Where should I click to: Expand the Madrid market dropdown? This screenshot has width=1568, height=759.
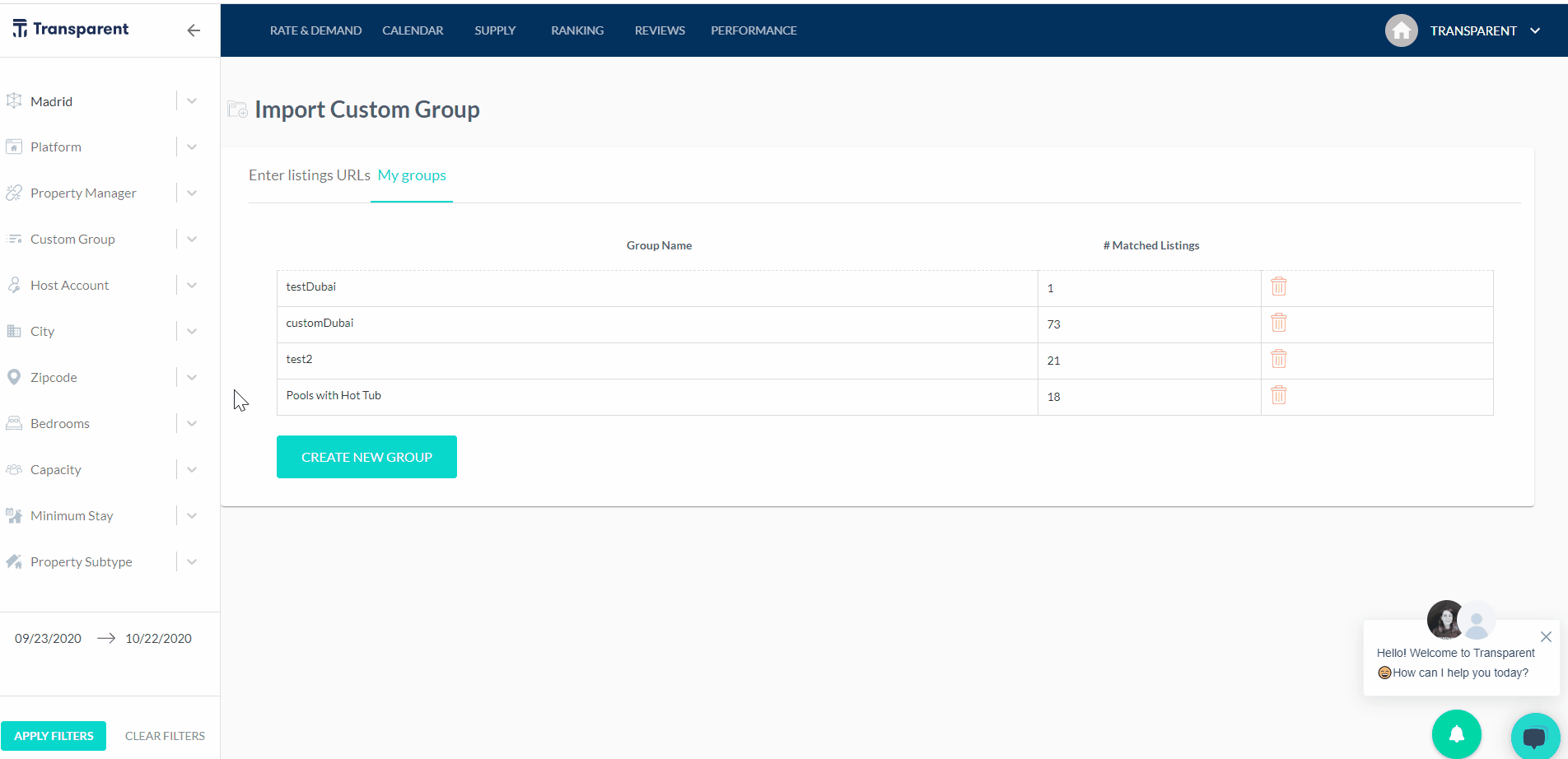(x=191, y=101)
